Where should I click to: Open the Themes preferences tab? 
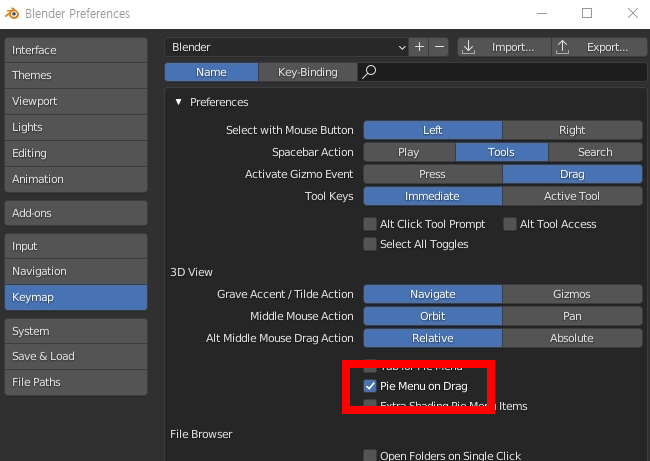point(76,75)
